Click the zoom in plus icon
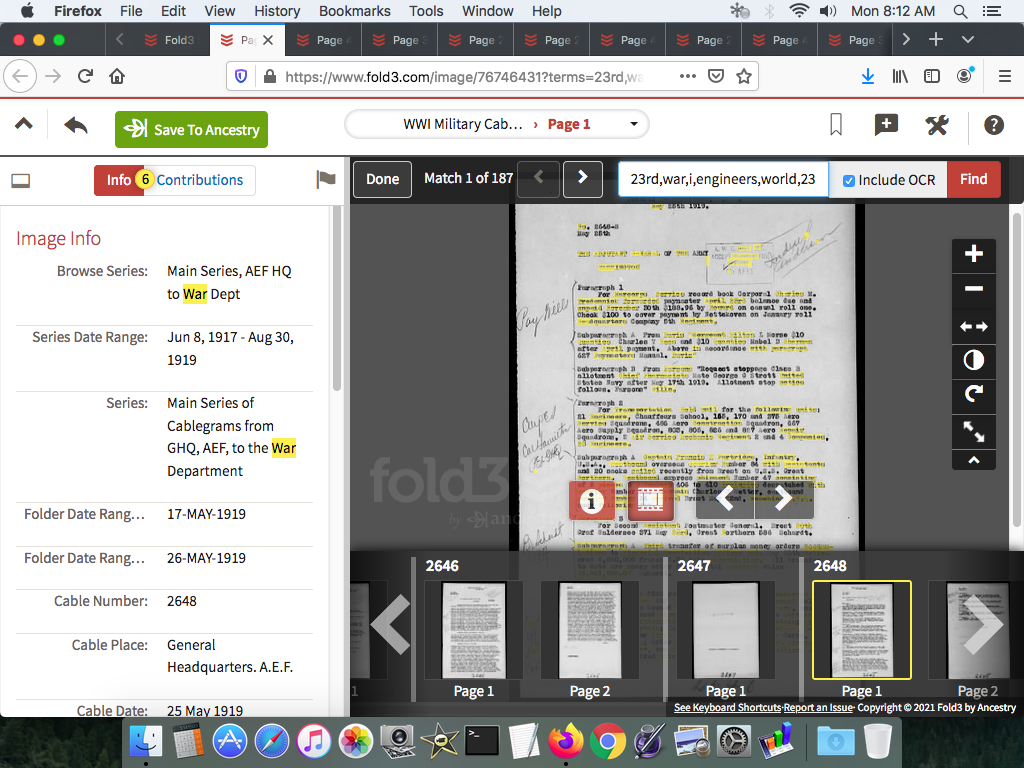The width and height of the screenshot is (1024, 768). click(974, 255)
